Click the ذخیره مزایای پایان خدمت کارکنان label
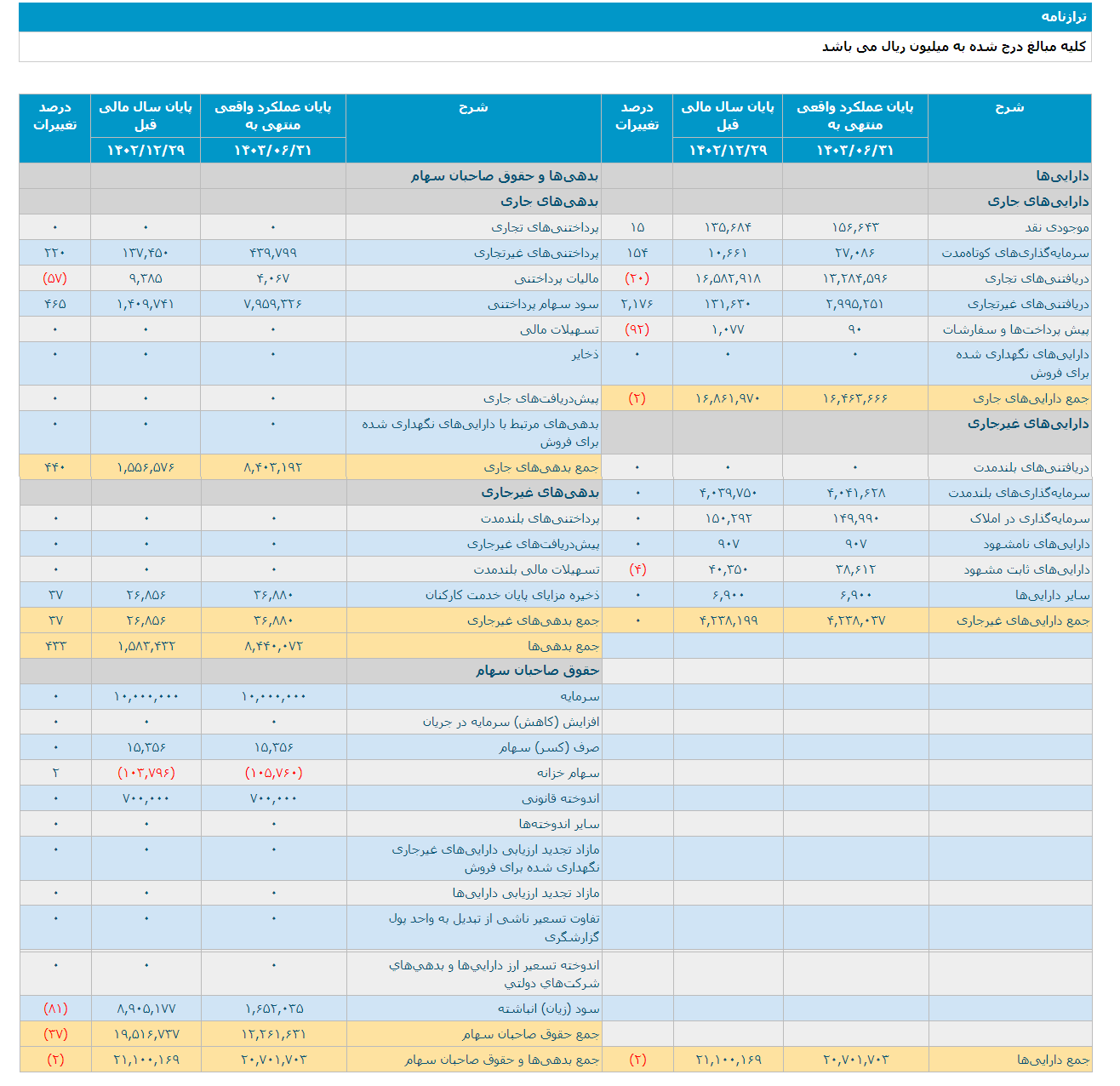 pyautogui.click(x=511, y=595)
